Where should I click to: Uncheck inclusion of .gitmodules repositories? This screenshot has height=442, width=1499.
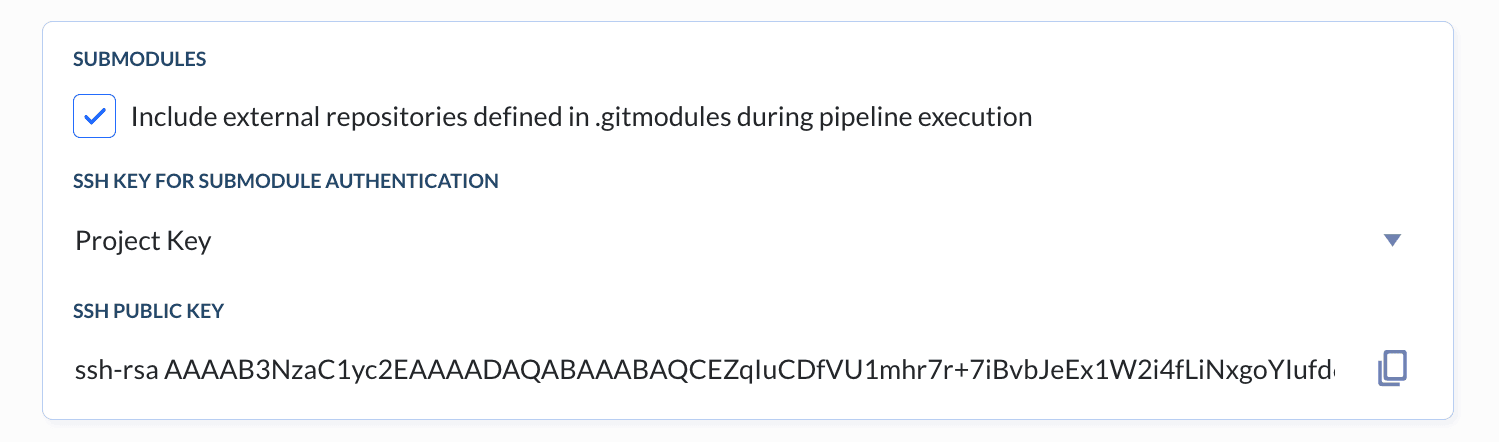[x=95, y=117]
